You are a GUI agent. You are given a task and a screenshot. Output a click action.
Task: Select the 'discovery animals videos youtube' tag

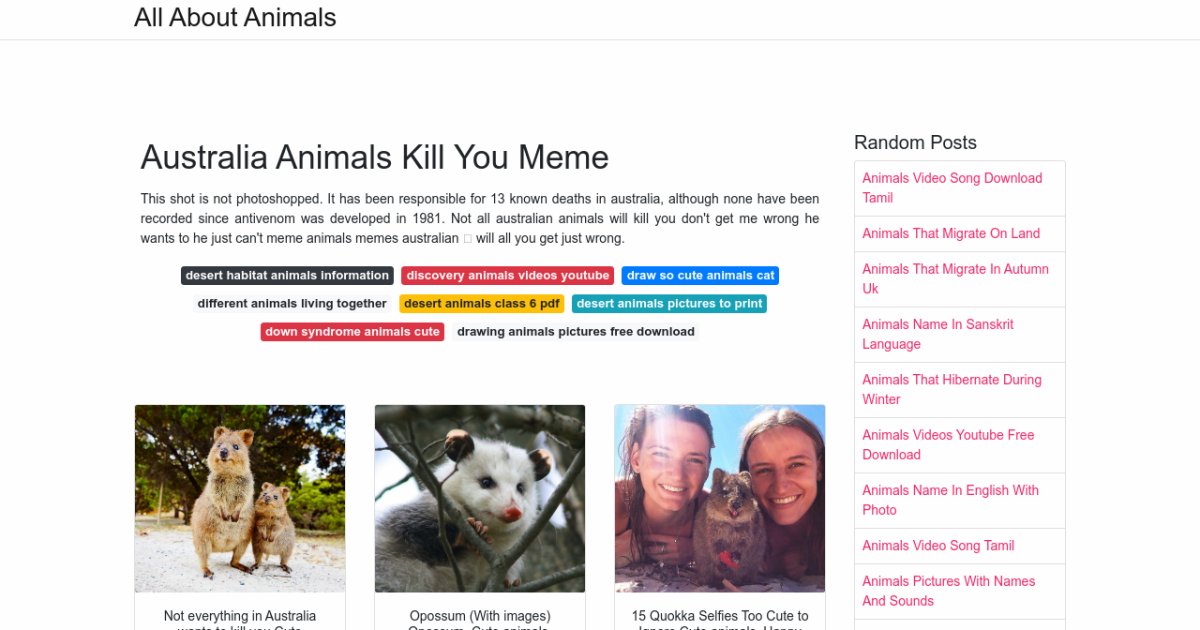point(507,276)
